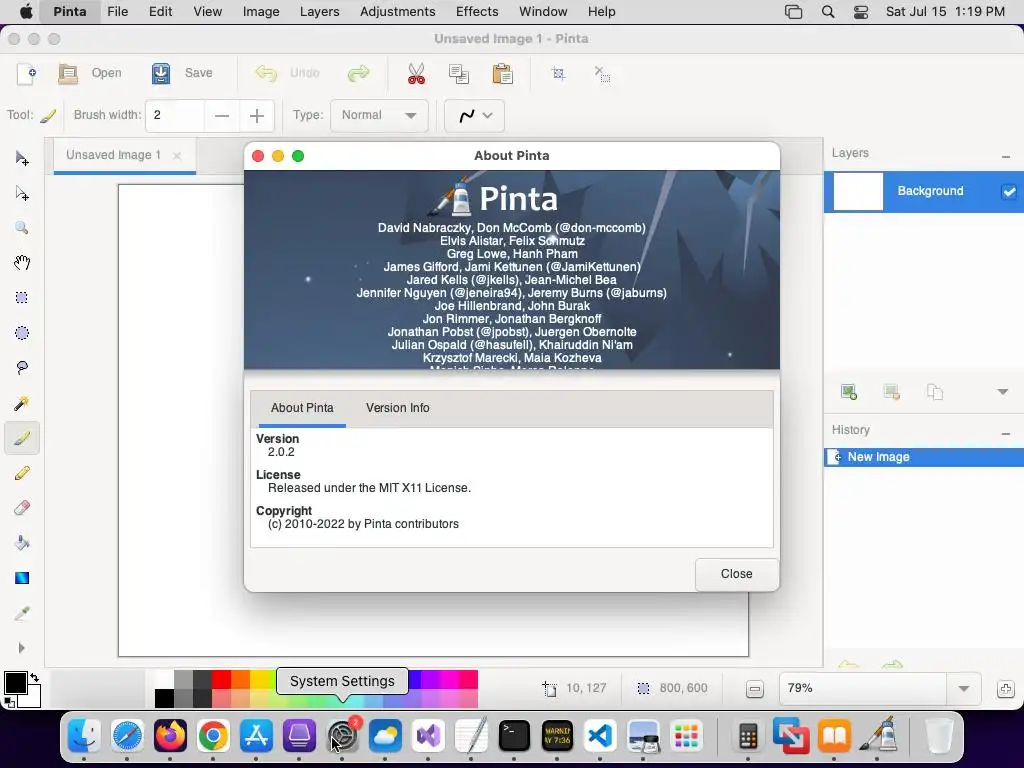Screen dimensions: 1024x768
Task: Open System Settings from the Dock
Action: click(x=342, y=737)
